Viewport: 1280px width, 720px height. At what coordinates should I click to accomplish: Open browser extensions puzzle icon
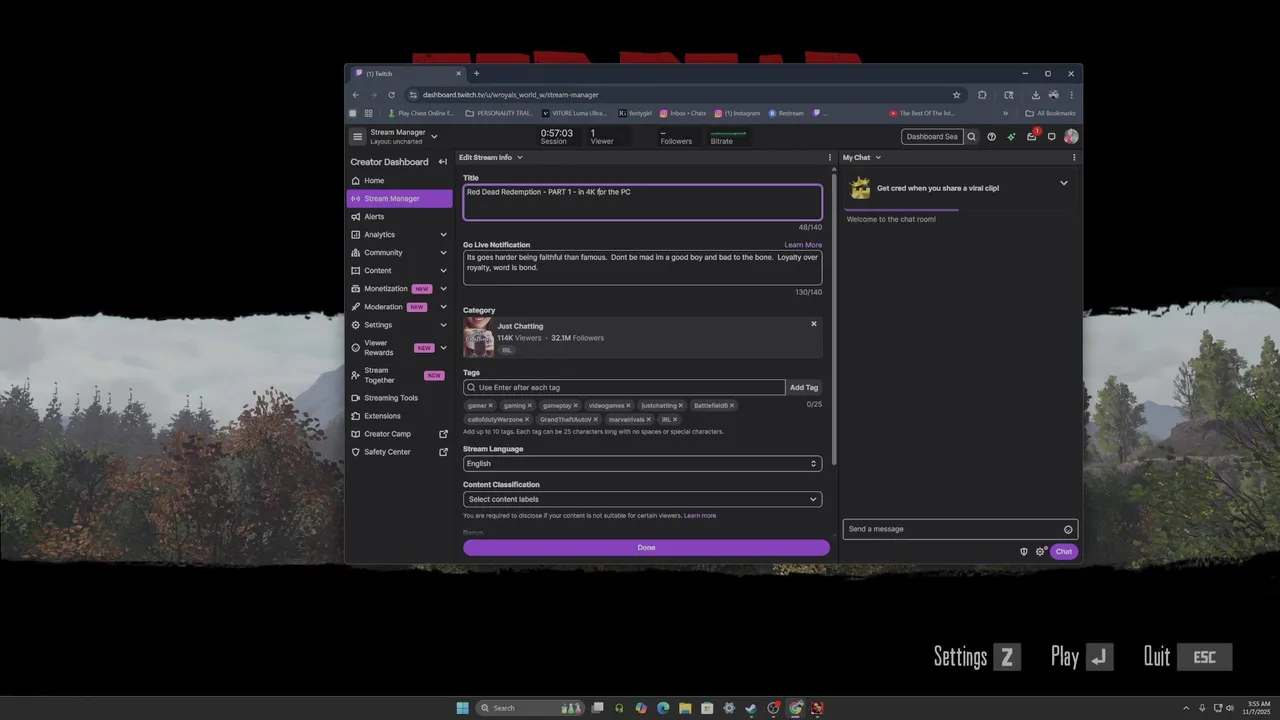point(982,95)
